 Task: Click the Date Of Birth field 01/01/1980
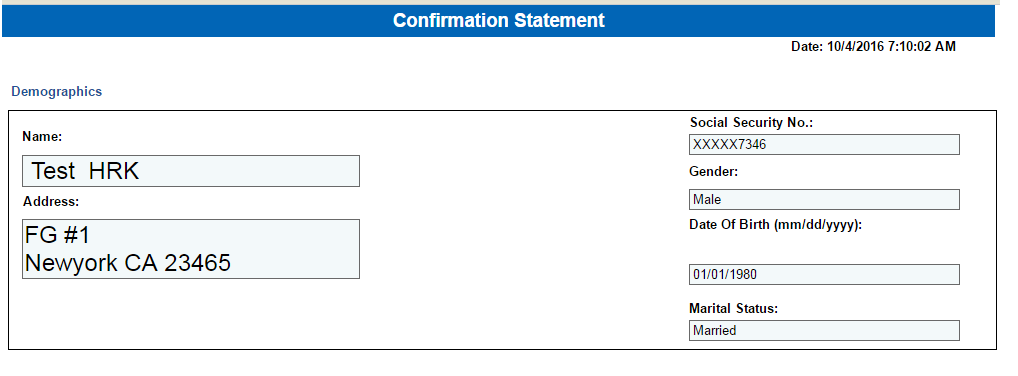[824, 274]
